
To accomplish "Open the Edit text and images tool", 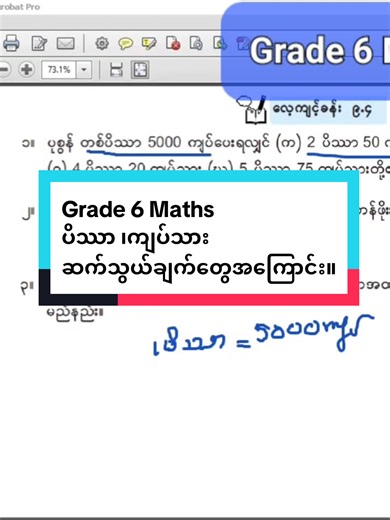I will pos(39,43).
